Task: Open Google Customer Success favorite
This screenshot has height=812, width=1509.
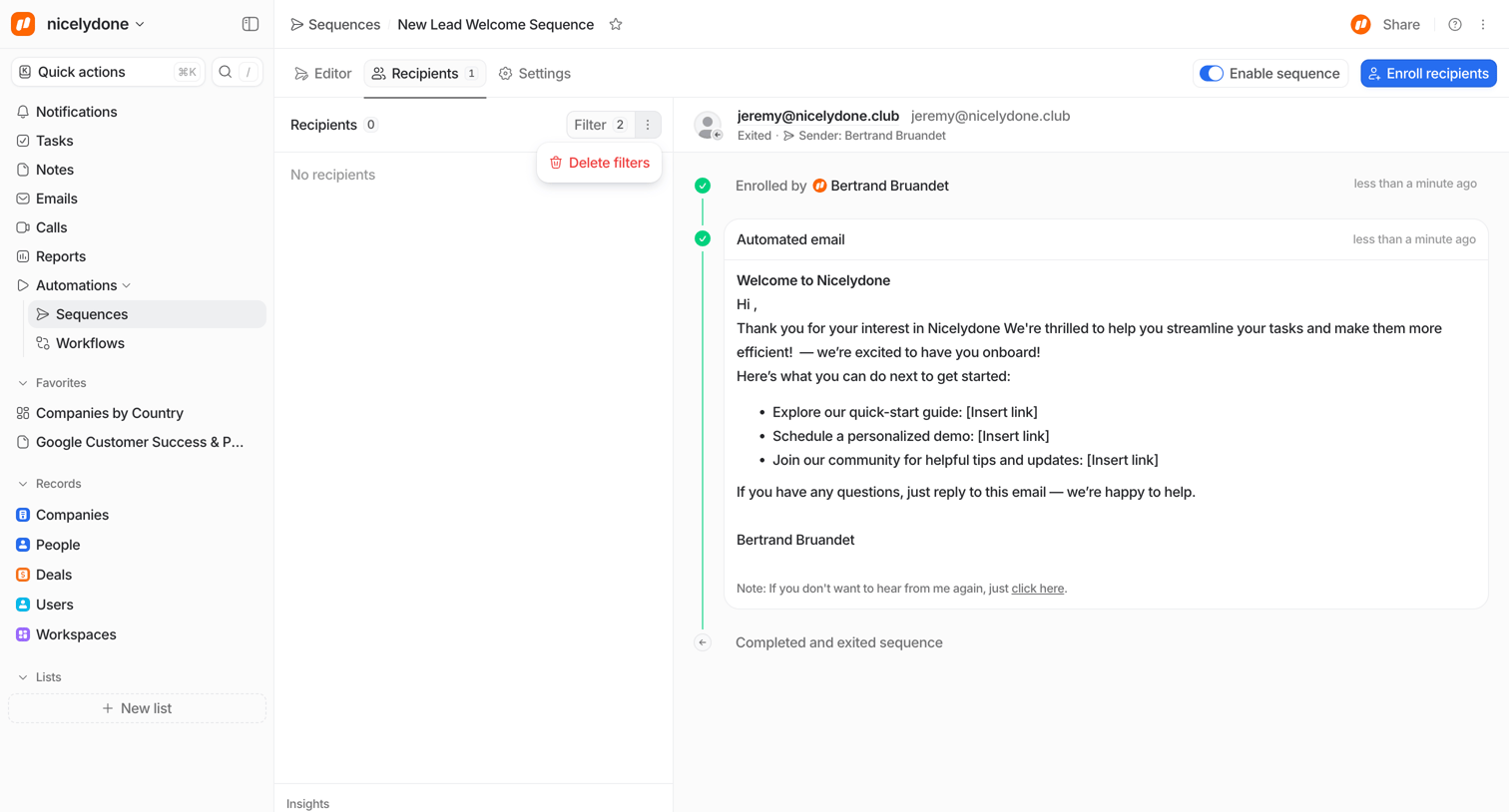Action: point(138,442)
